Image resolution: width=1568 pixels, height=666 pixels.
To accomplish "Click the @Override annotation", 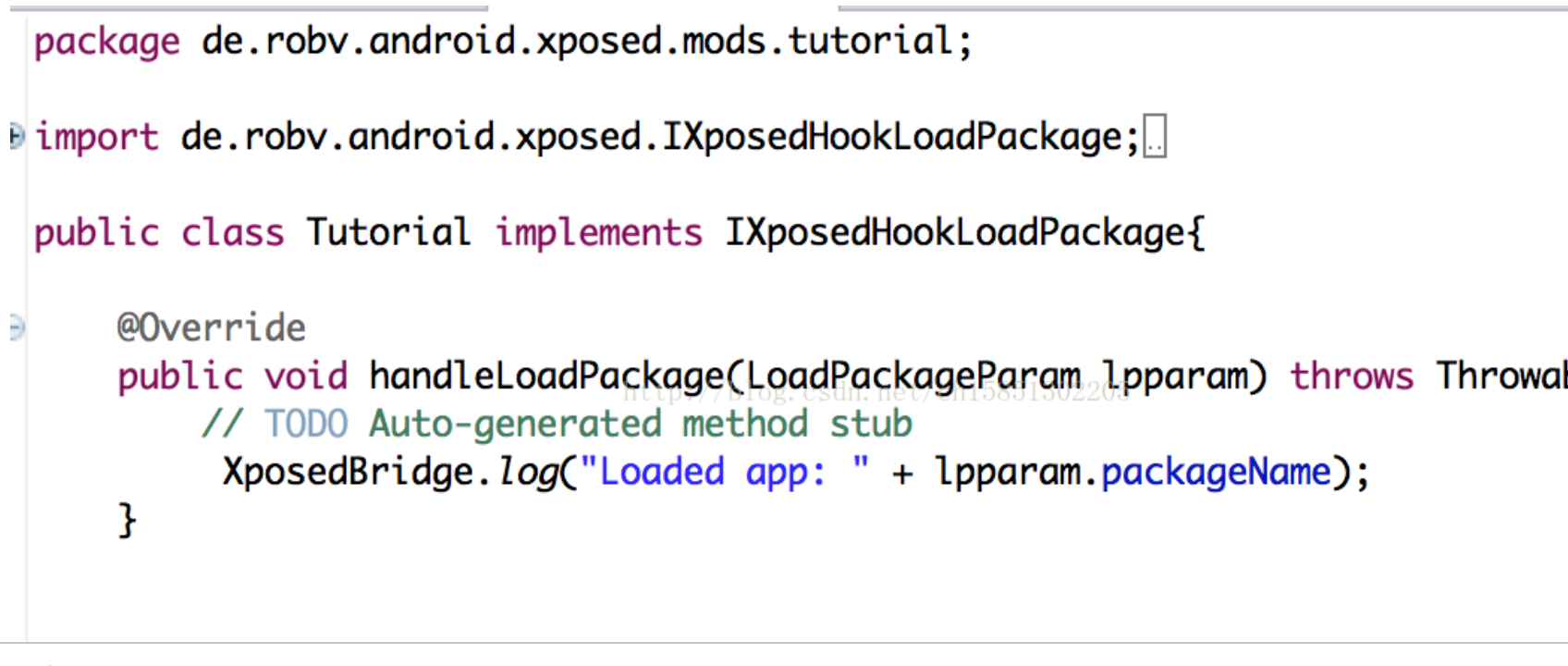I will pos(211,327).
